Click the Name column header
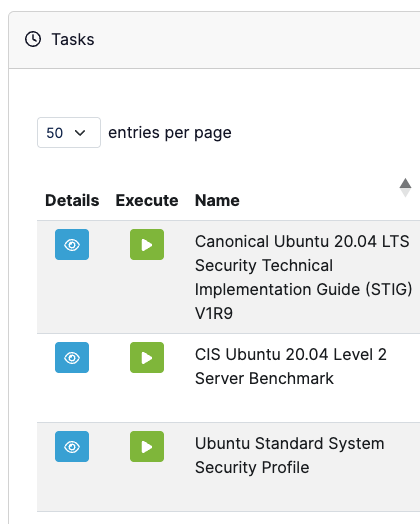This screenshot has width=420, height=524. 217,200
